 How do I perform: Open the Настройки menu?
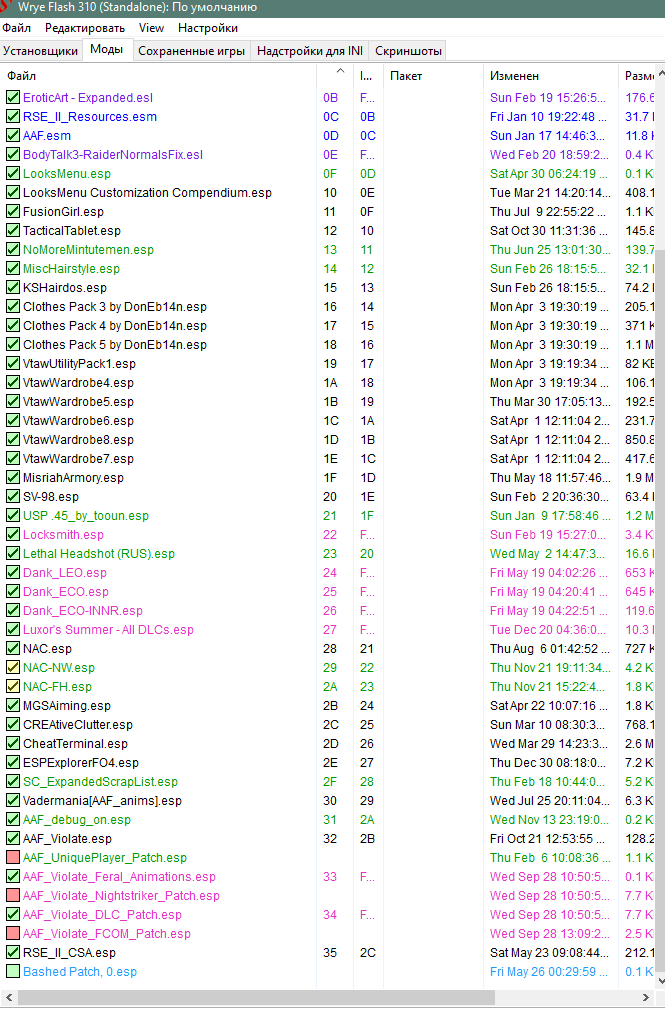coord(208,28)
